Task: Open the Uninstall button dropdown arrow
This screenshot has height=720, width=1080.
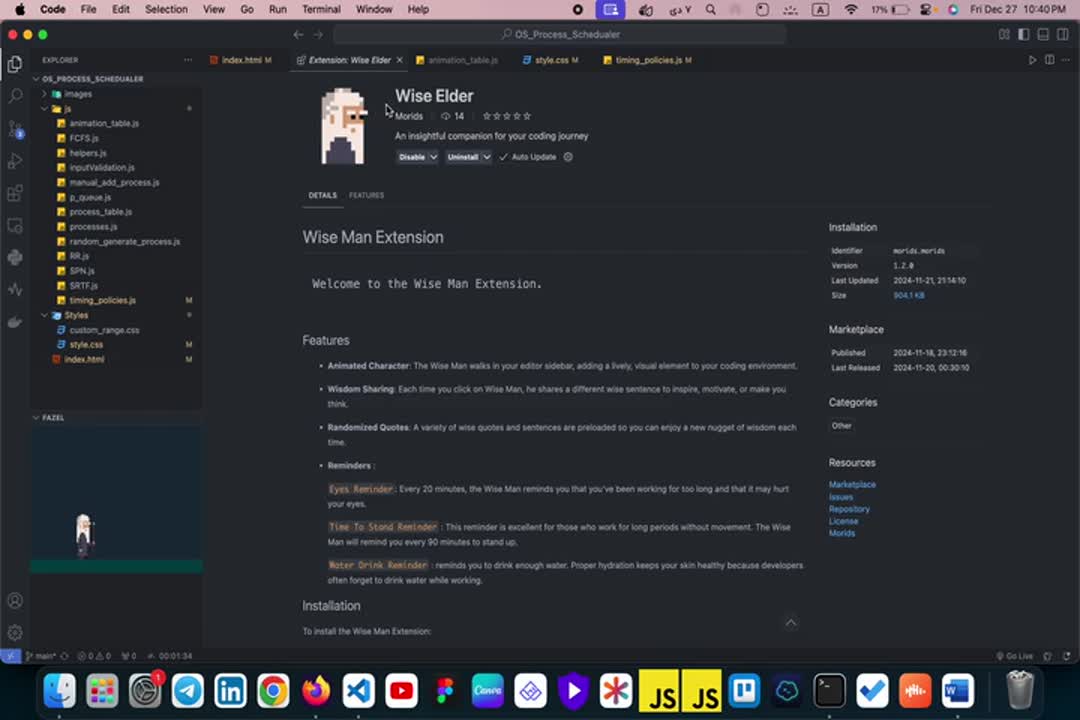Action: coord(486,157)
